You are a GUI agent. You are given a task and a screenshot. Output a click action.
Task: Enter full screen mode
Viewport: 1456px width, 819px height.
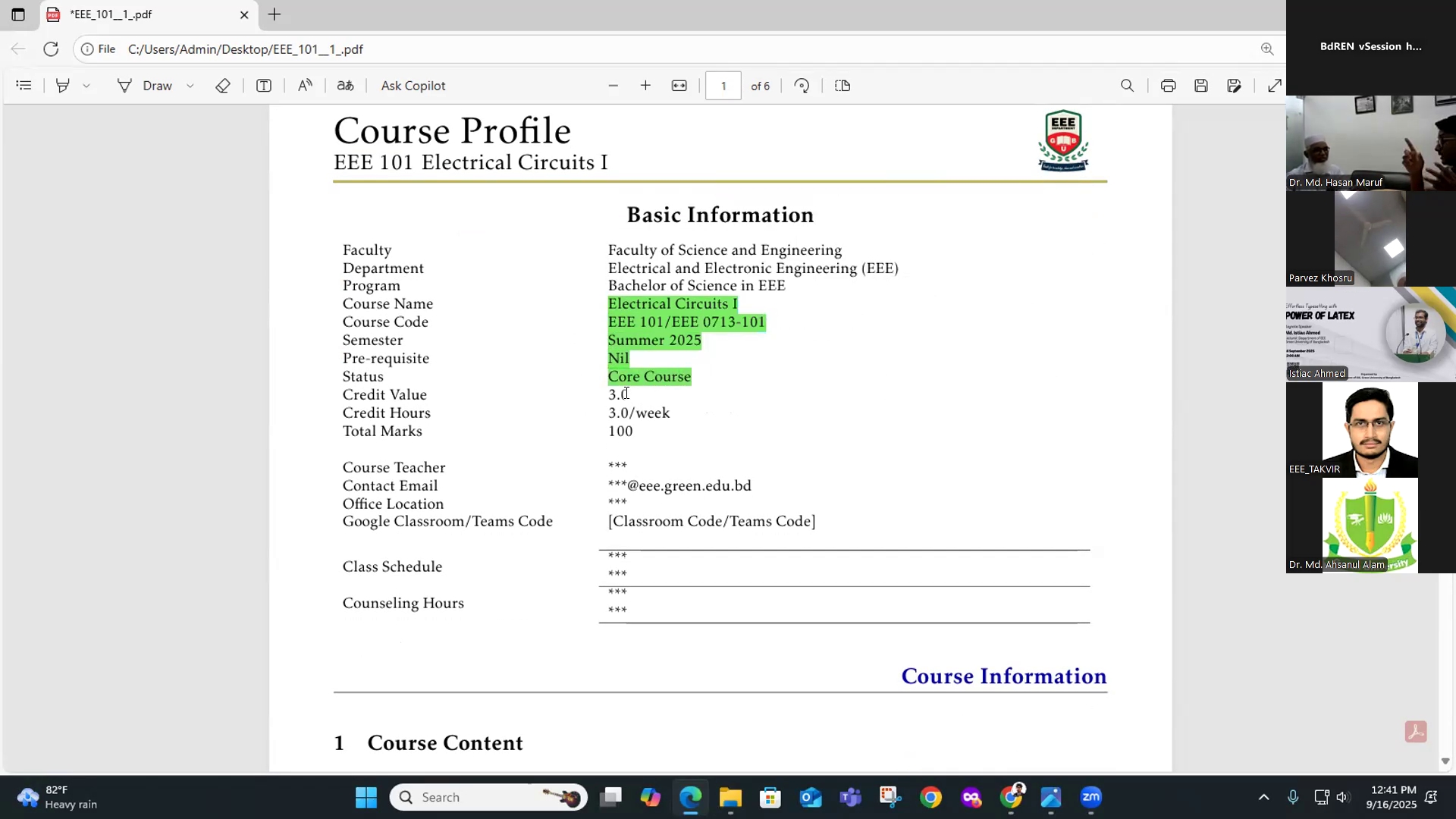tap(1275, 86)
